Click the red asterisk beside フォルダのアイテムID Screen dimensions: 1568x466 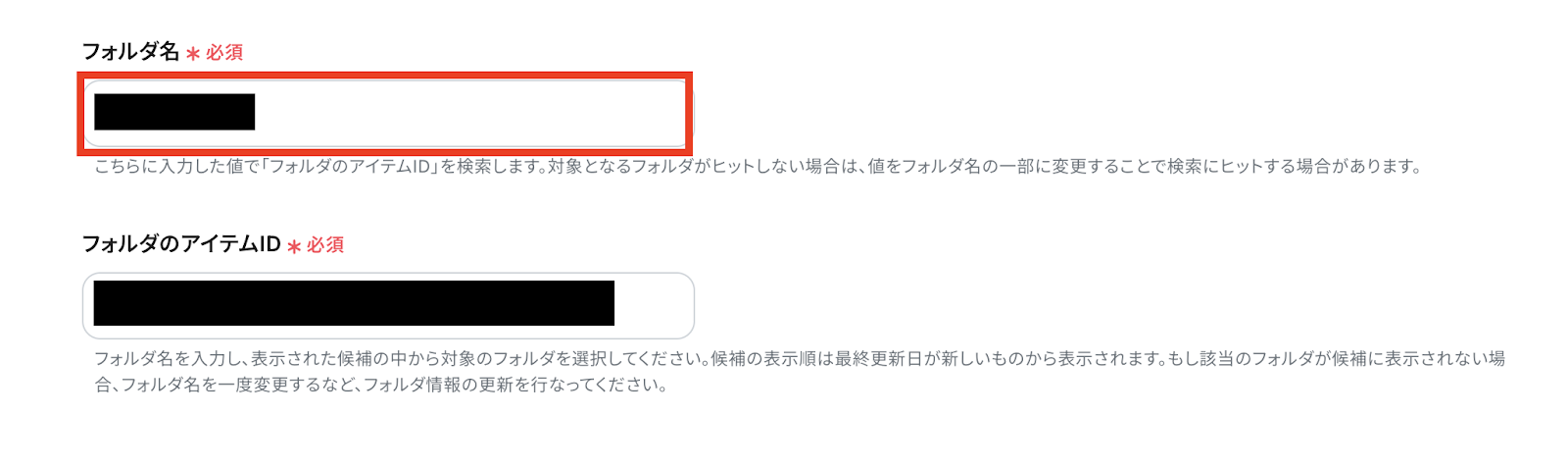(294, 246)
